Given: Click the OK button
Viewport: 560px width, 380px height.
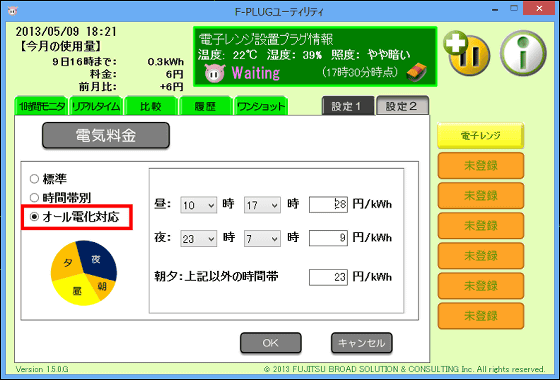Looking at the screenshot, I should tap(271, 343).
